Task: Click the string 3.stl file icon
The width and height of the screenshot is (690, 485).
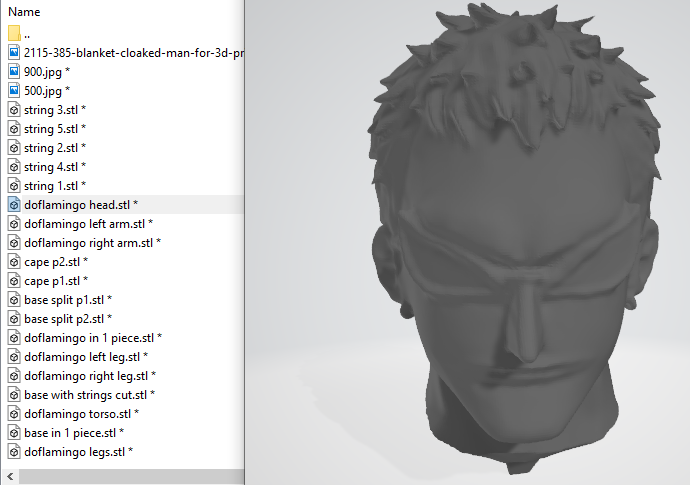Action: tap(14, 109)
